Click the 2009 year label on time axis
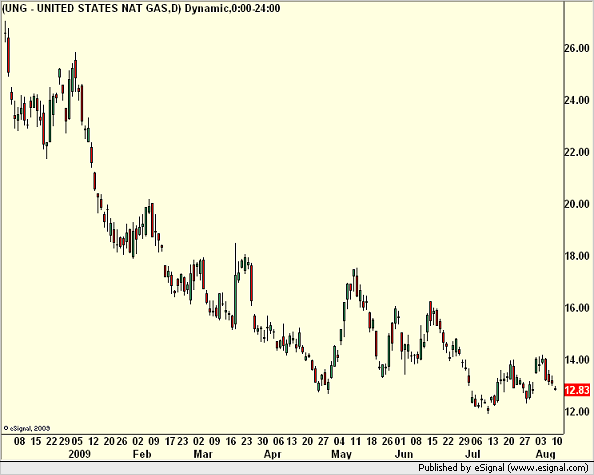Viewport: 594px width, 475px height. (x=80, y=454)
